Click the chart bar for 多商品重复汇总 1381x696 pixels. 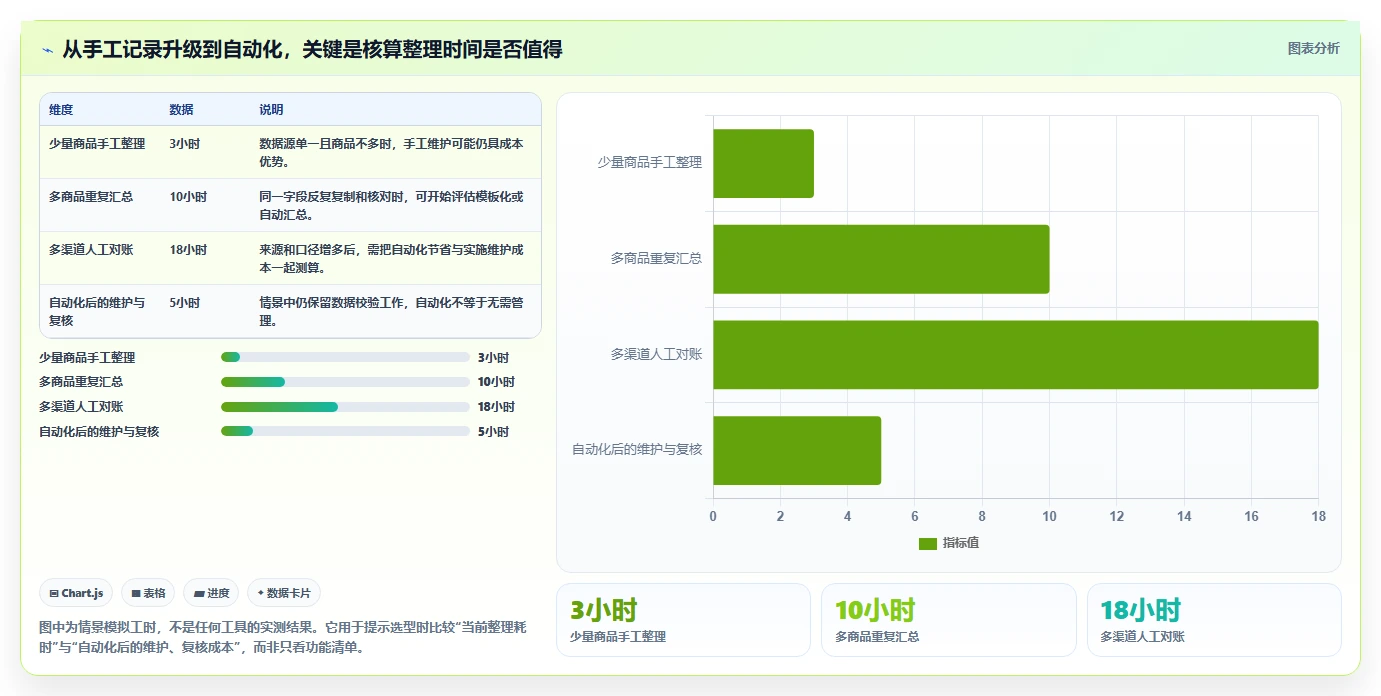(881, 259)
